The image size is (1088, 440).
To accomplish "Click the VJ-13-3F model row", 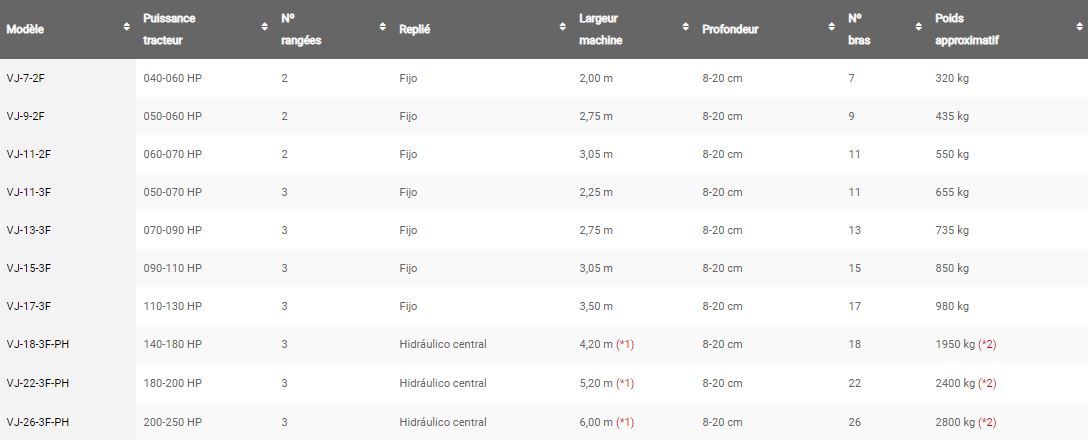I will (x=29, y=230).
